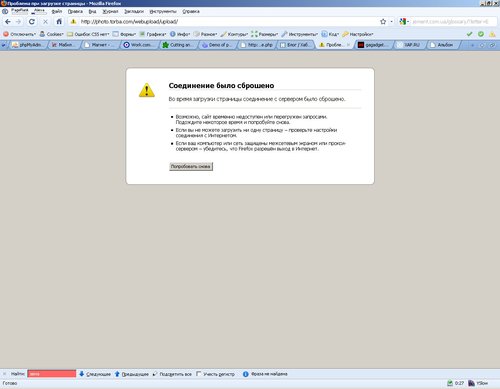Click the Попробовать снова button

tap(191, 166)
